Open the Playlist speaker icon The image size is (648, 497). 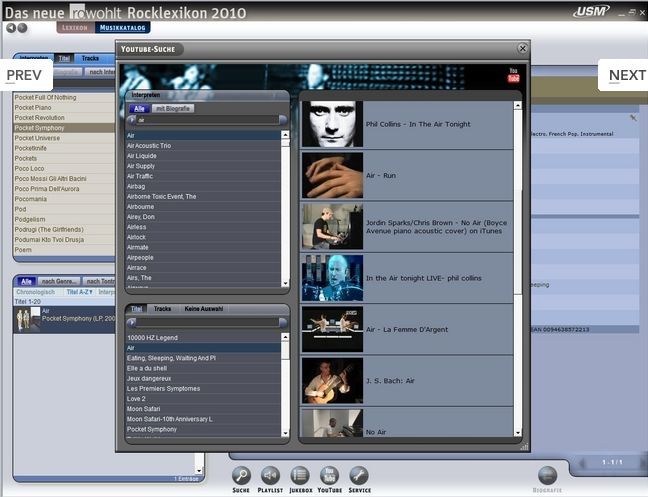pos(270,476)
